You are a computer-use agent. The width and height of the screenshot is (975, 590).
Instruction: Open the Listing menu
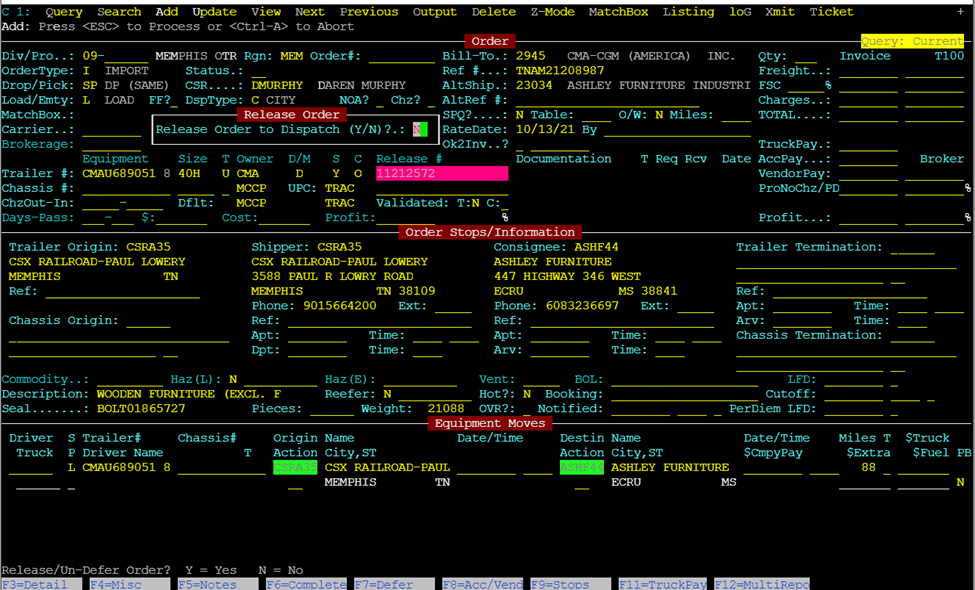688,12
